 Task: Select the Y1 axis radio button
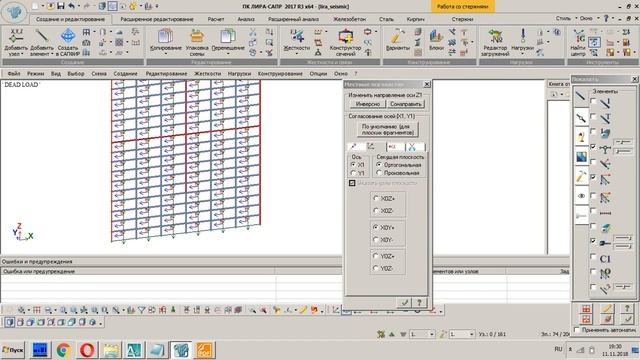click(353, 173)
